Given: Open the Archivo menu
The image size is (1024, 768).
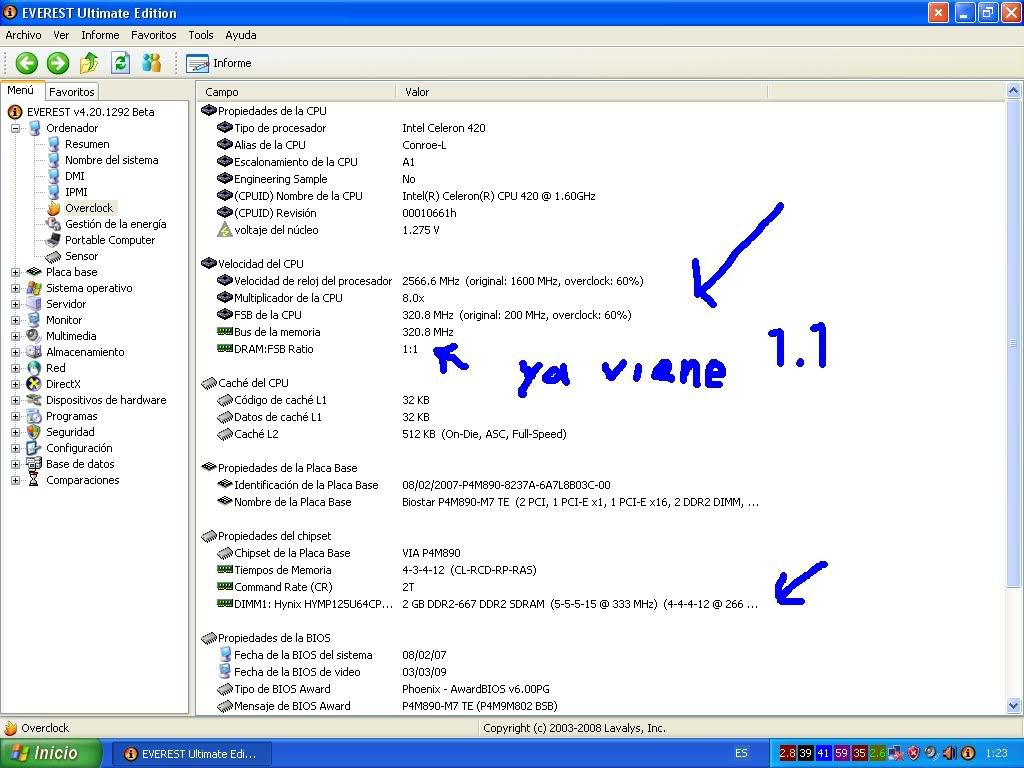Looking at the screenshot, I should tap(24, 35).
